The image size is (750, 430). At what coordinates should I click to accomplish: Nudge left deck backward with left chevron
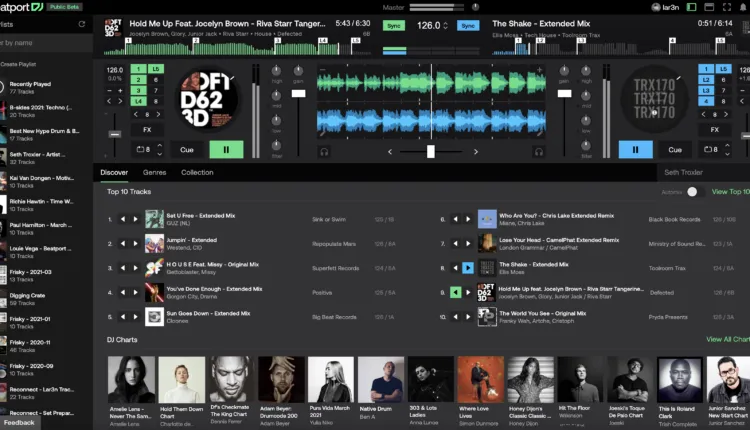coord(110,101)
